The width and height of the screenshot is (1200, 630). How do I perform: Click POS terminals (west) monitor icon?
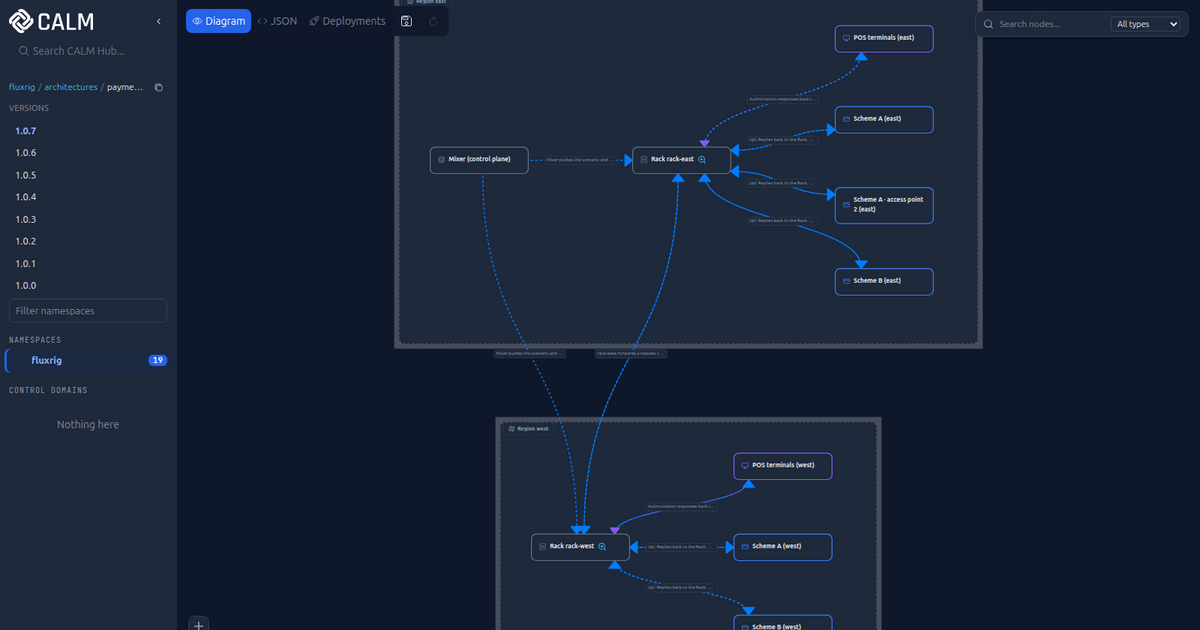pyautogui.click(x=745, y=466)
